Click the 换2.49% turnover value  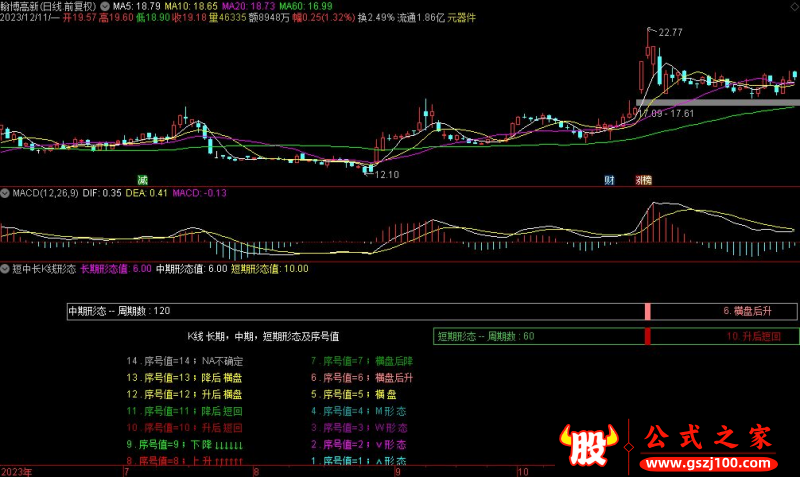click(x=376, y=18)
